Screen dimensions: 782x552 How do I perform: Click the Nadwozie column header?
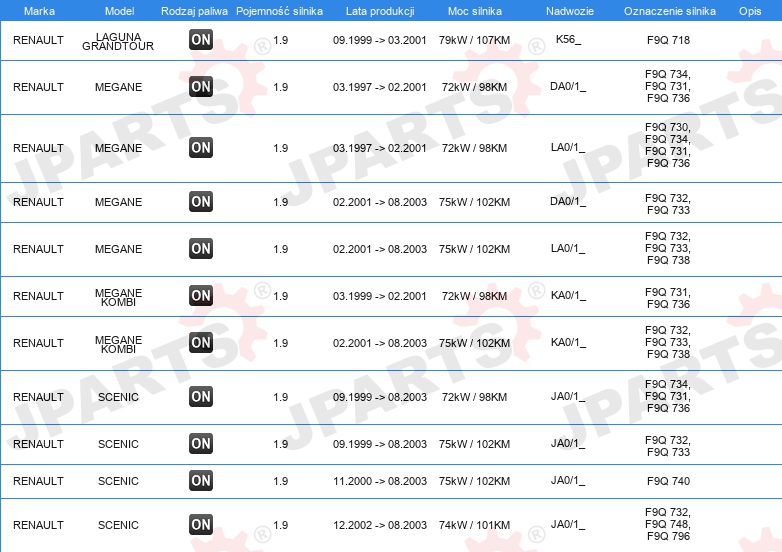click(x=570, y=11)
